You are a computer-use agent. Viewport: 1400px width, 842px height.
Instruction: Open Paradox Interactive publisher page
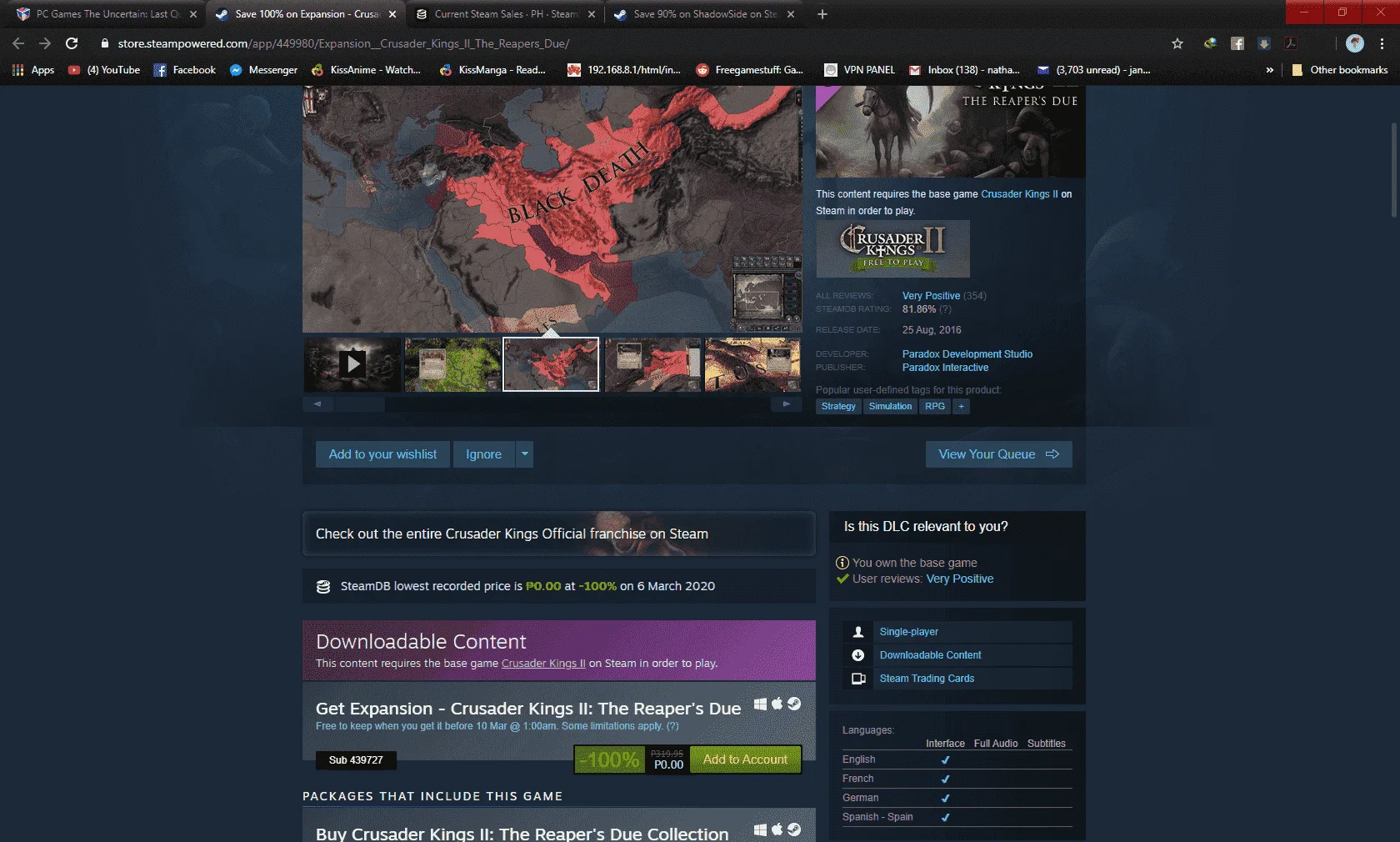pyautogui.click(x=945, y=368)
